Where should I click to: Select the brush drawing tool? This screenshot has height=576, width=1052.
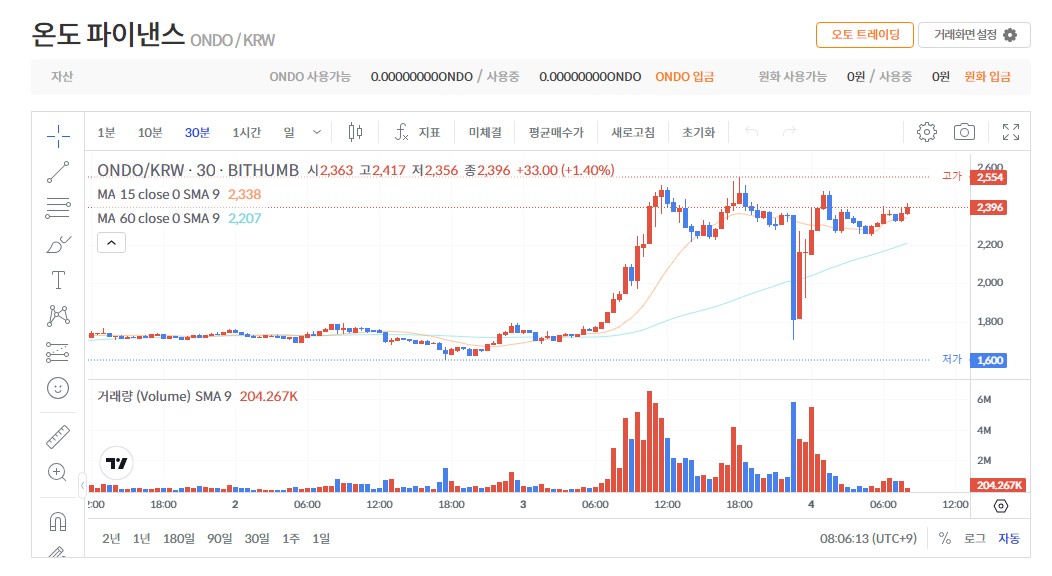tap(58, 244)
